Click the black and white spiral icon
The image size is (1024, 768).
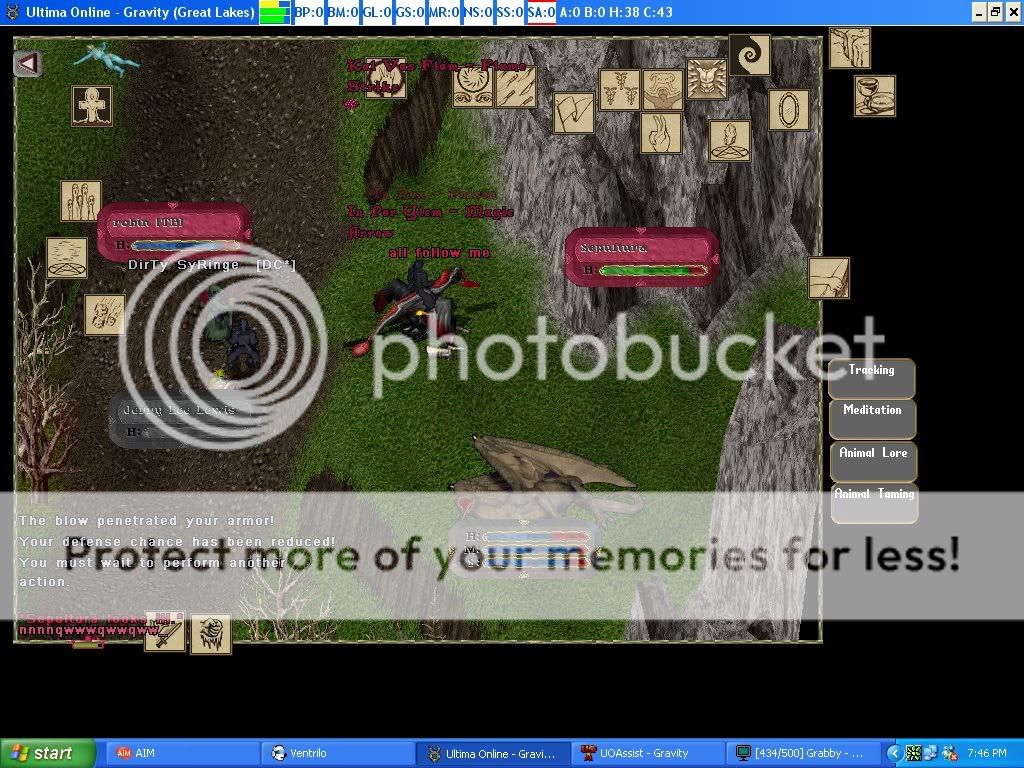pyautogui.click(x=750, y=56)
